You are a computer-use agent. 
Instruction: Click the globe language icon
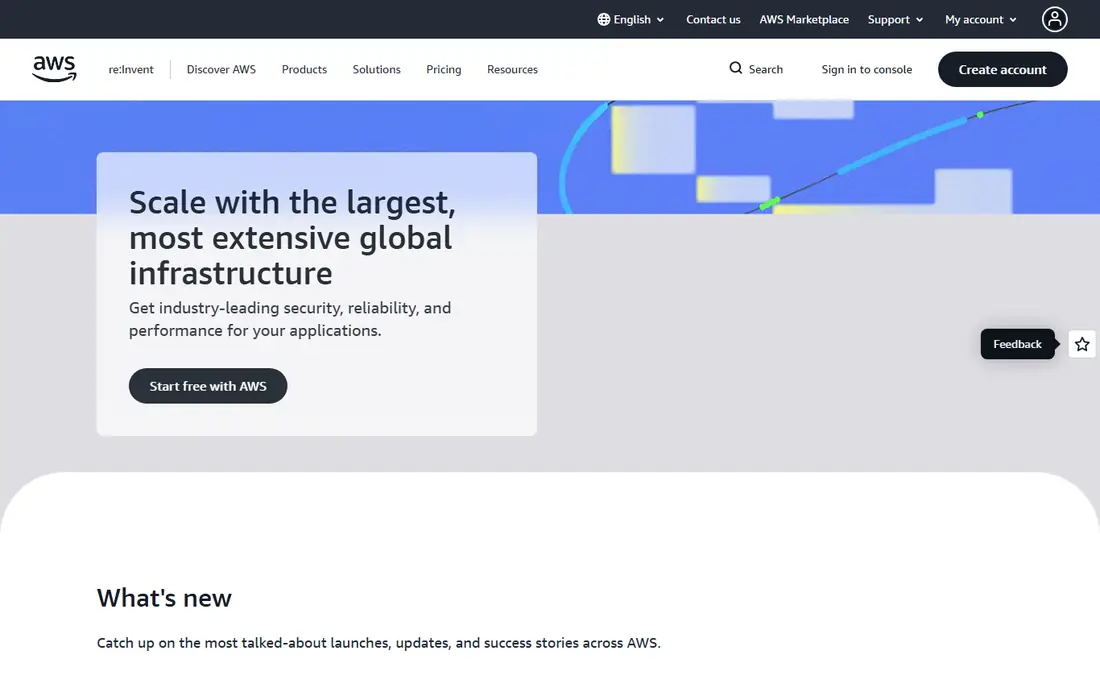[x=603, y=20]
